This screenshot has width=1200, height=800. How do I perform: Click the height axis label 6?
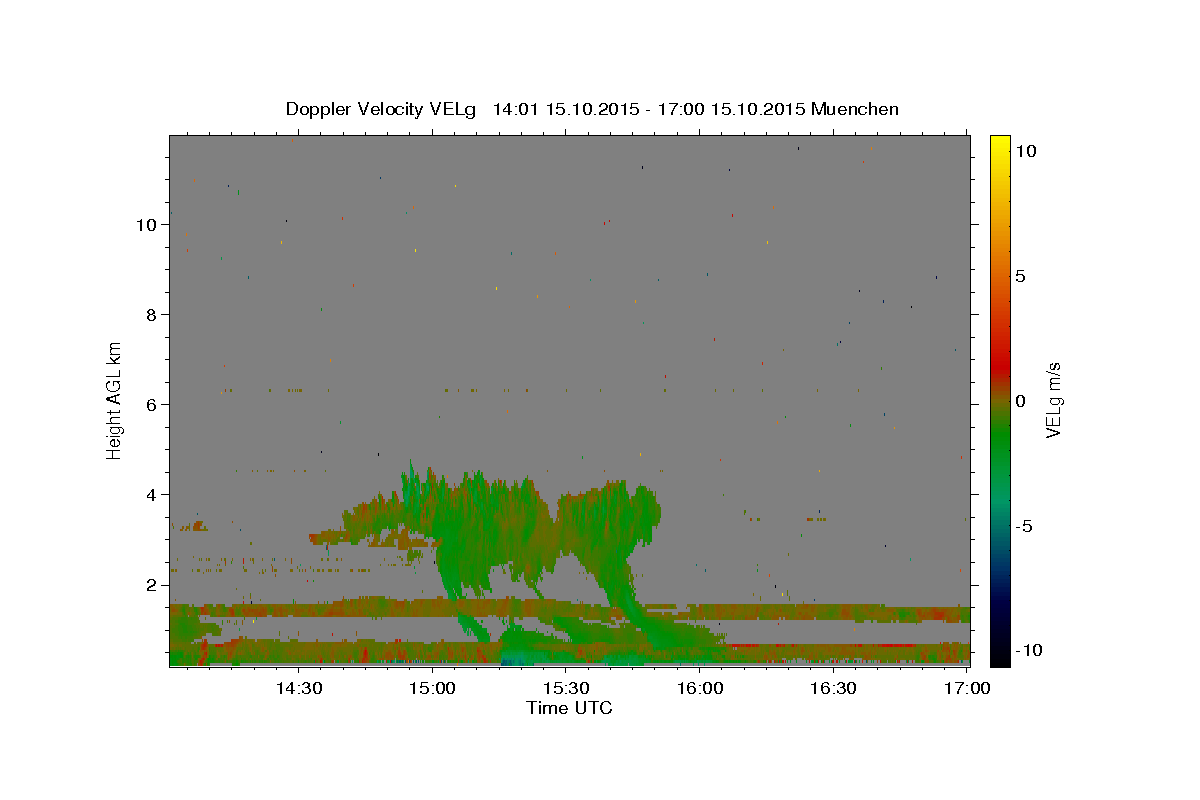[152, 405]
